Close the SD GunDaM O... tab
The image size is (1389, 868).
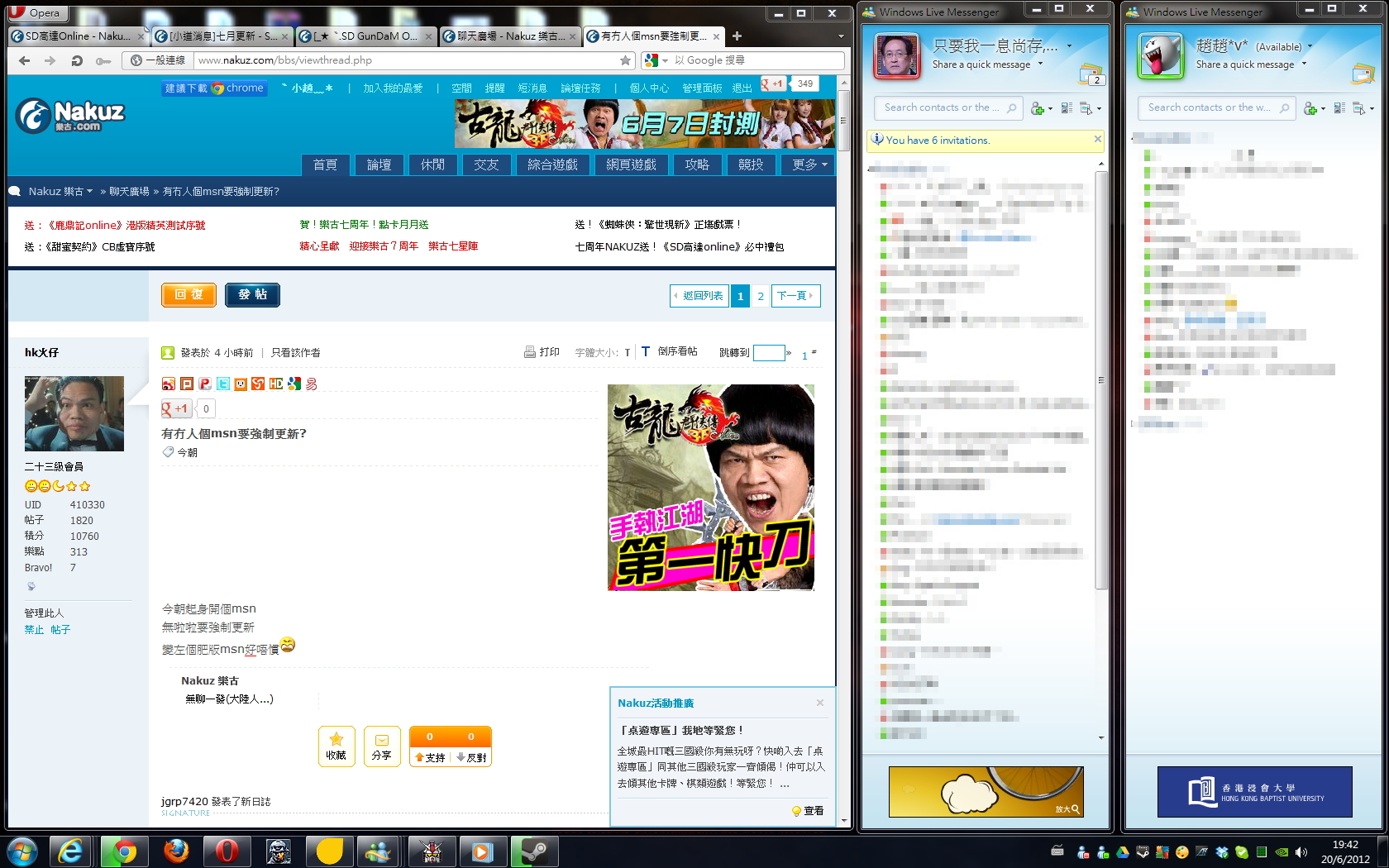(428, 36)
